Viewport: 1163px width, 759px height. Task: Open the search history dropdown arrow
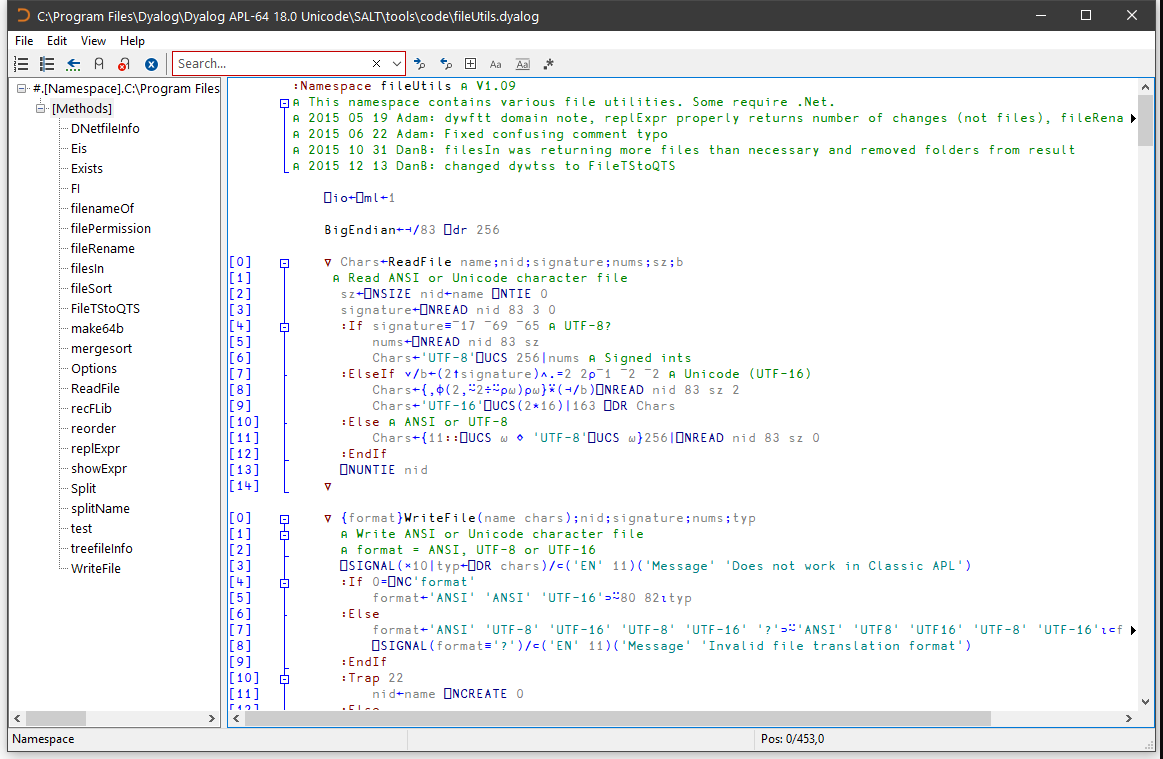pyautogui.click(x=396, y=64)
